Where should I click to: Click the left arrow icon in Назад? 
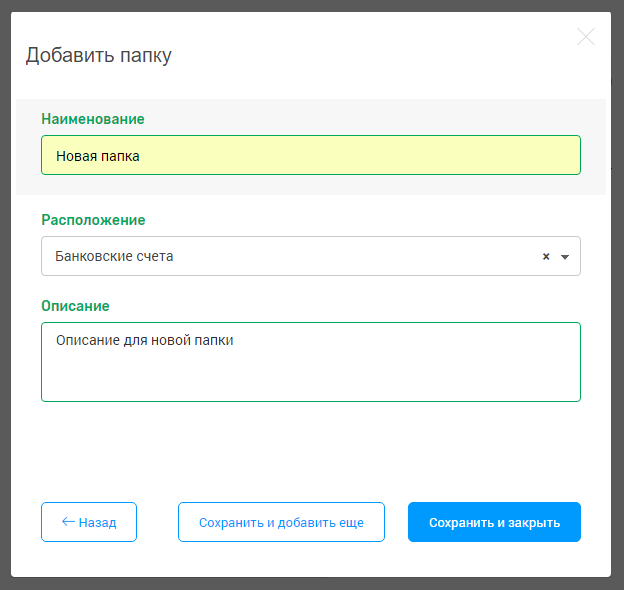click(68, 522)
